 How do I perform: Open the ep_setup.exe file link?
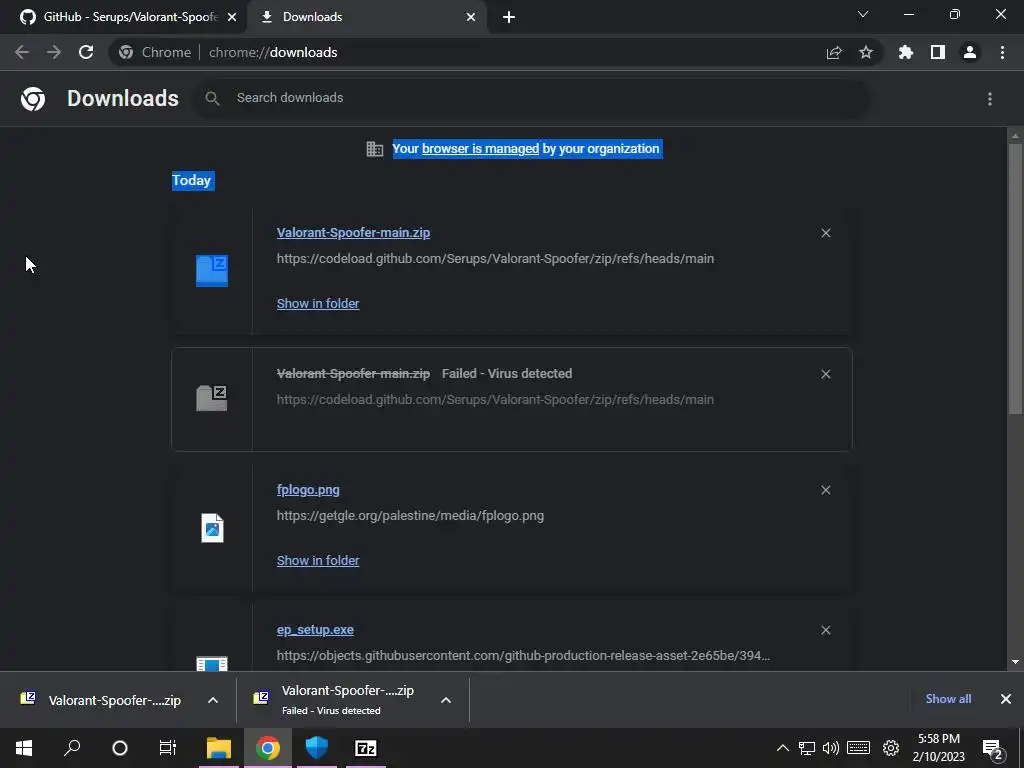coord(315,630)
